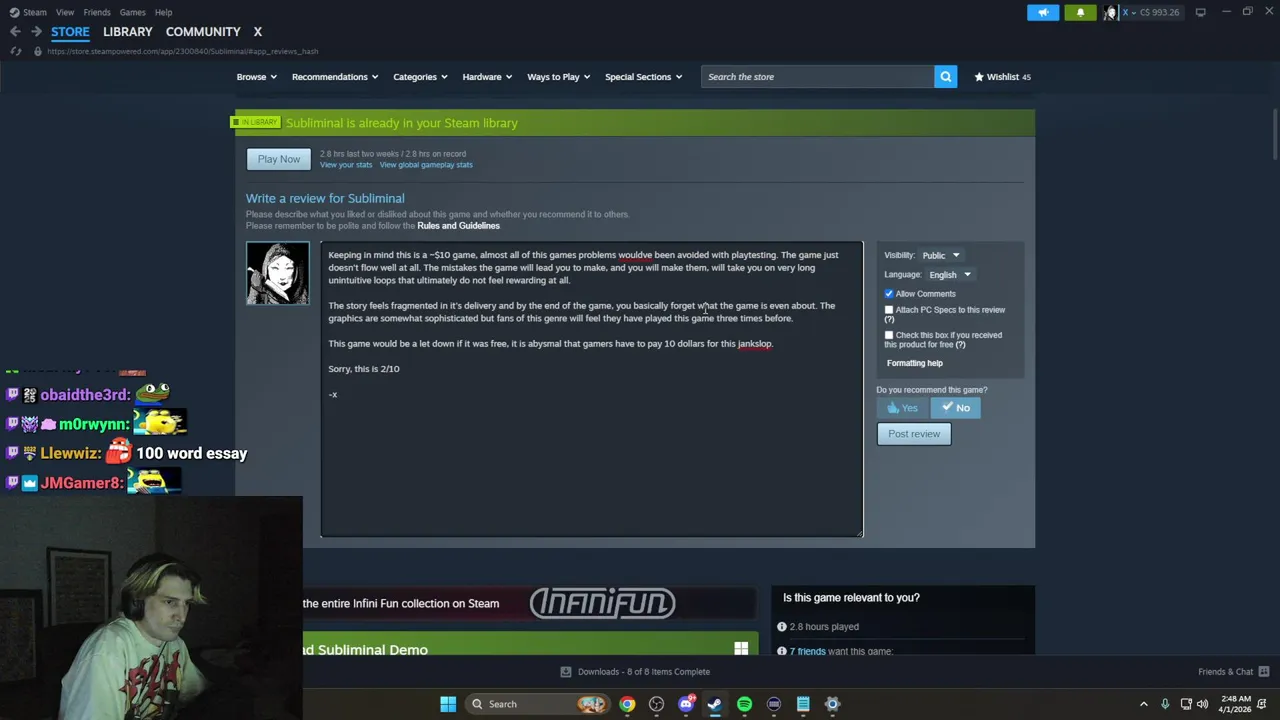Expand the Categories menu
The image size is (1280, 720).
[x=420, y=77]
